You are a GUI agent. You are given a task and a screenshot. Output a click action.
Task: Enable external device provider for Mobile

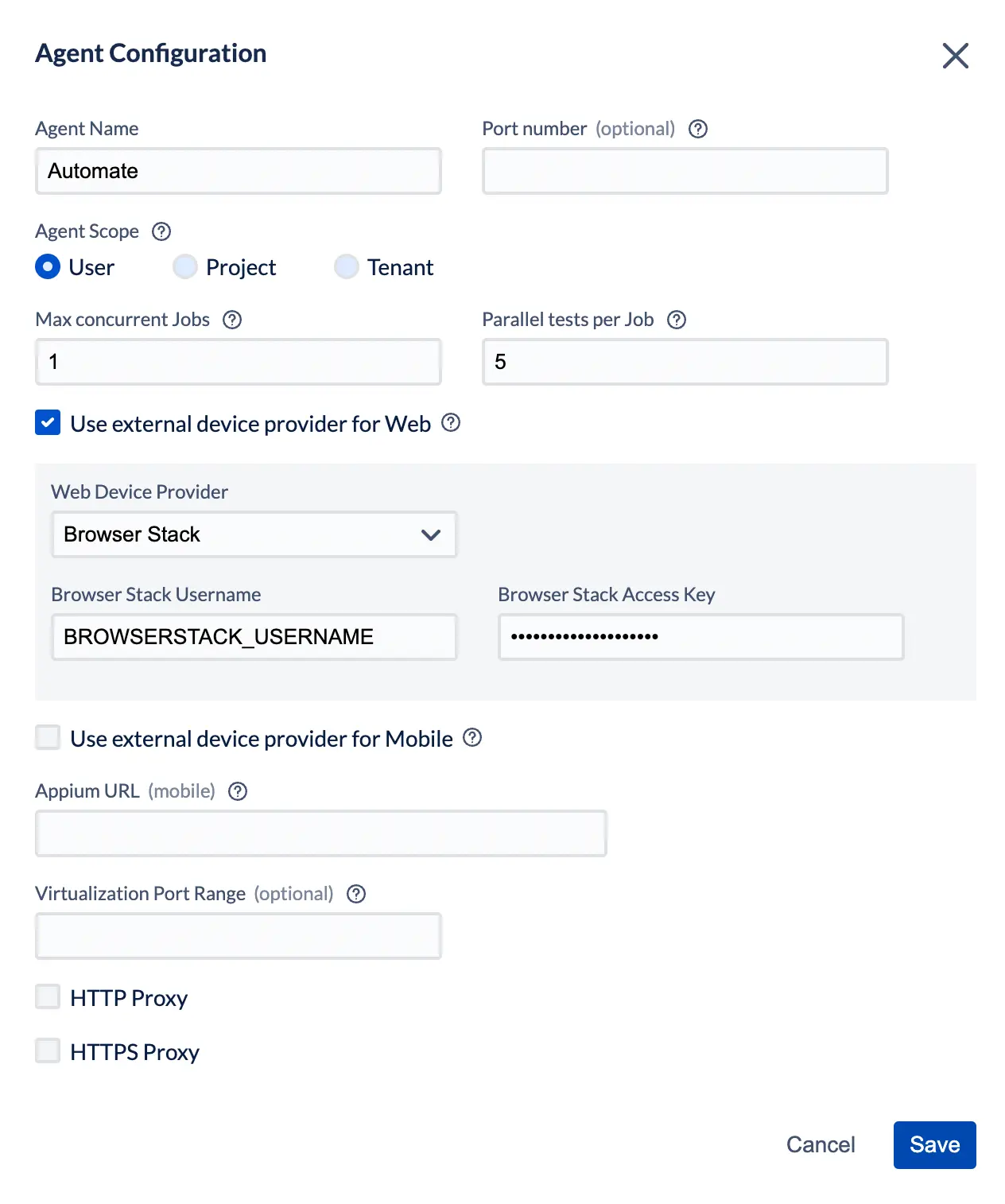tap(48, 737)
